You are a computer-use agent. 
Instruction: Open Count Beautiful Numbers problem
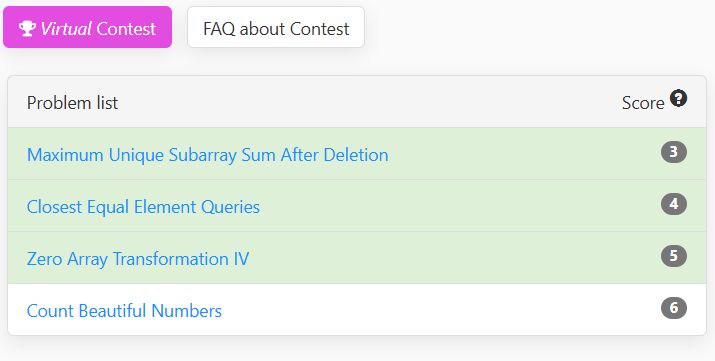pyautogui.click(x=124, y=311)
